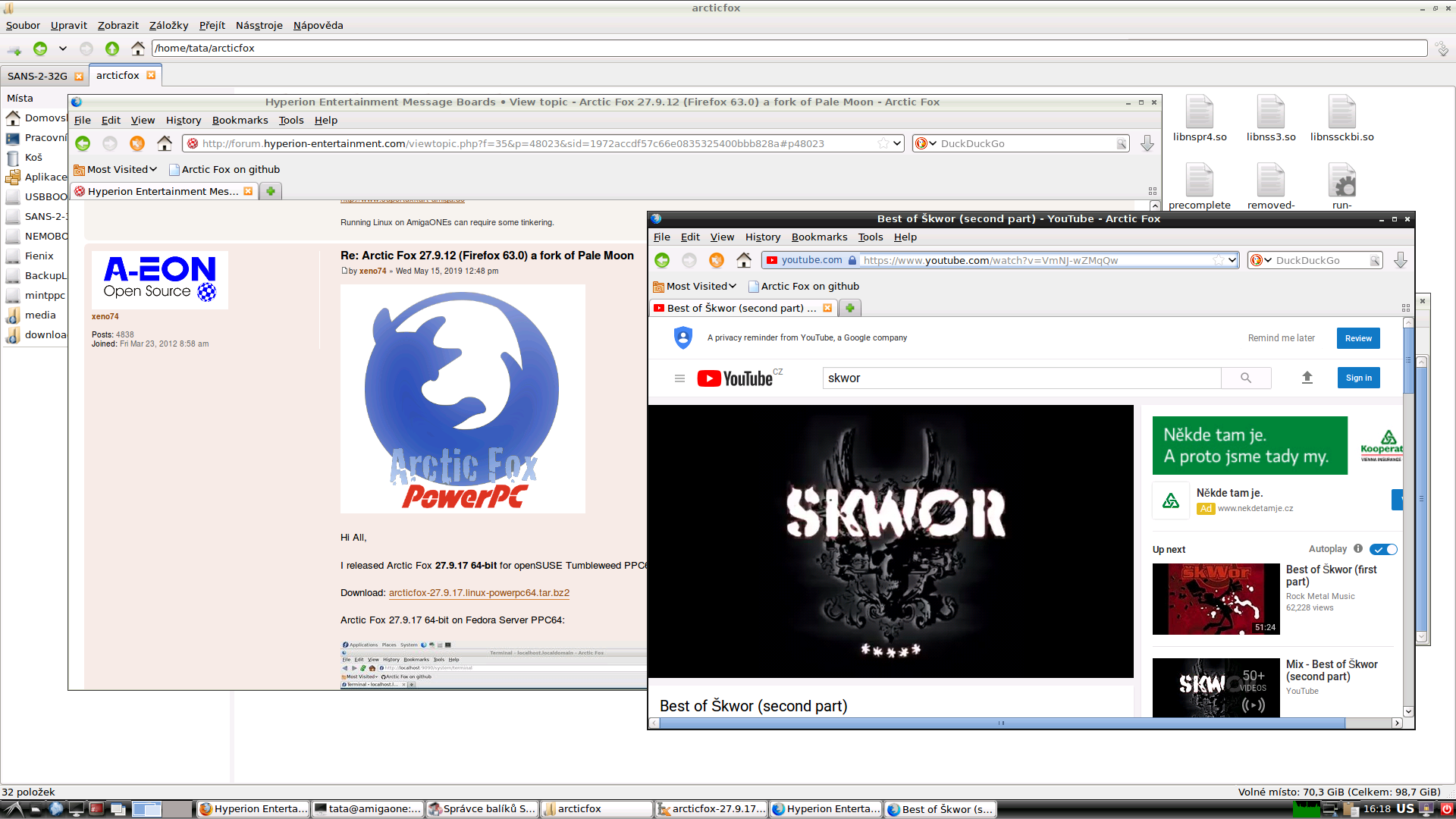Open YouTube hamburger guide menu
Image resolution: width=1456 pixels, height=819 pixels.
tap(679, 378)
